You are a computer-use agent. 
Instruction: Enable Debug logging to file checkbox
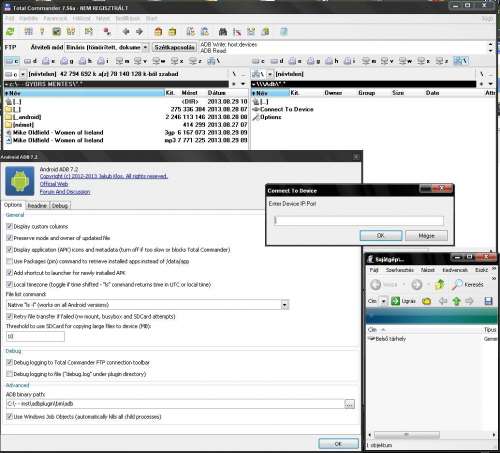pyautogui.click(x=9, y=374)
